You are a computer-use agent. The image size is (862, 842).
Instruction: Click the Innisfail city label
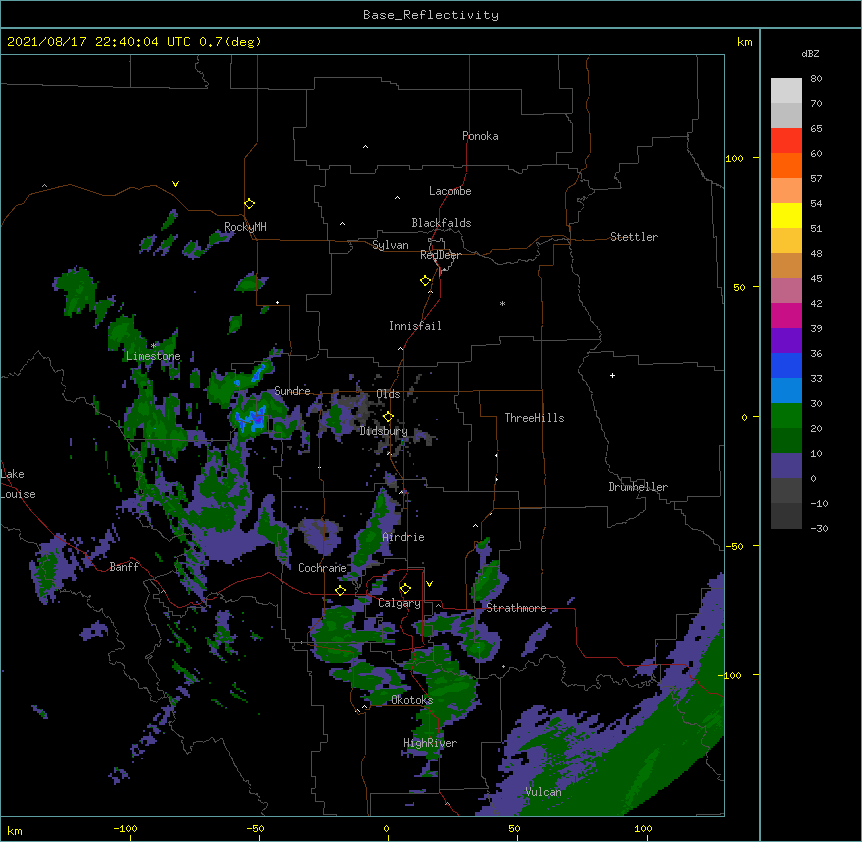click(x=415, y=326)
